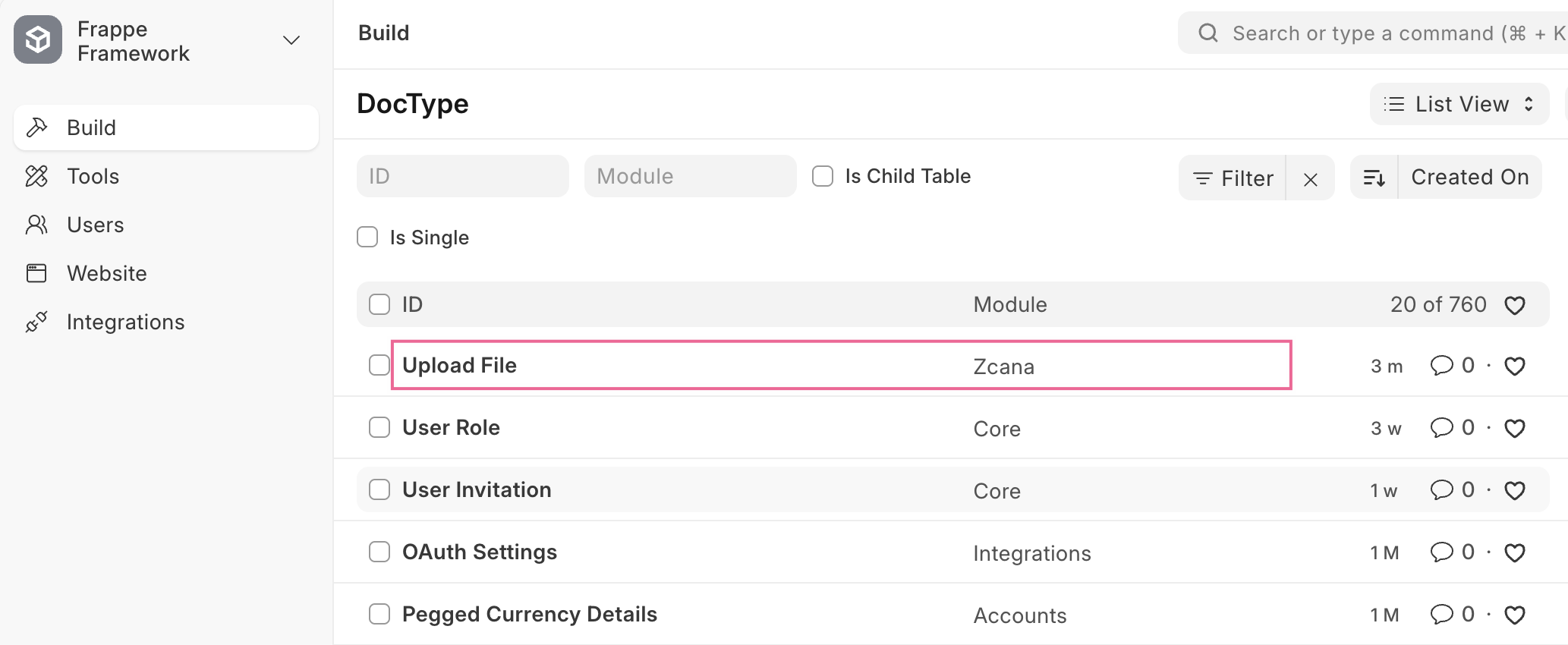Click comment icon on Pegged Currency Details
The height and width of the screenshot is (645, 1568).
tap(1440, 615)
